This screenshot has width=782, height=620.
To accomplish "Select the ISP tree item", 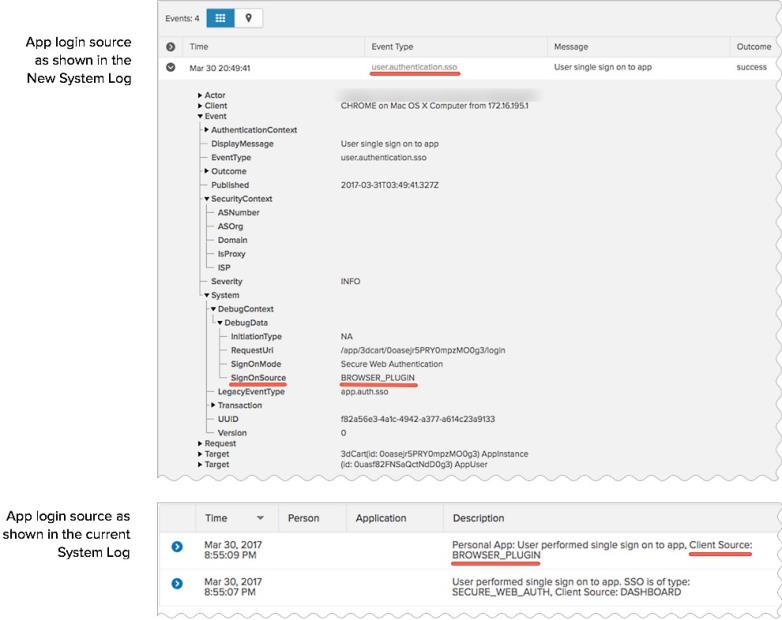I will coord(224,268).
